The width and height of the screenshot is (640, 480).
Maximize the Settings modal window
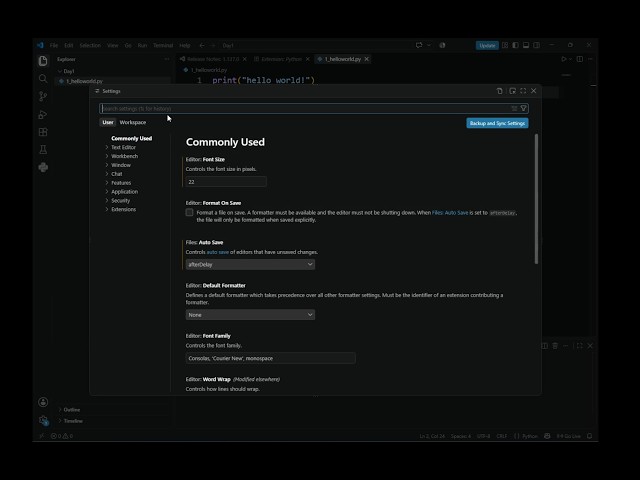[x=523, y=91]
